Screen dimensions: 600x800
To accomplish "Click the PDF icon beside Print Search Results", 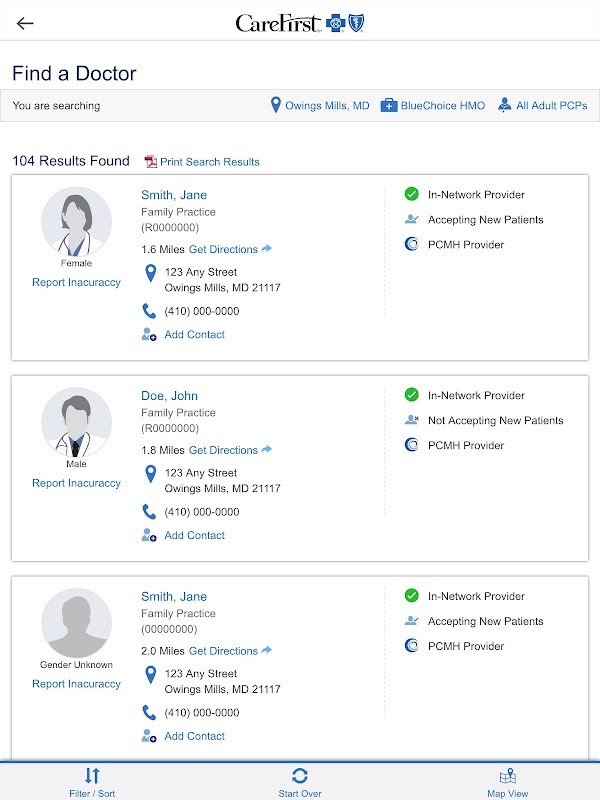I will pyautogui.click(x=151, y=162).
